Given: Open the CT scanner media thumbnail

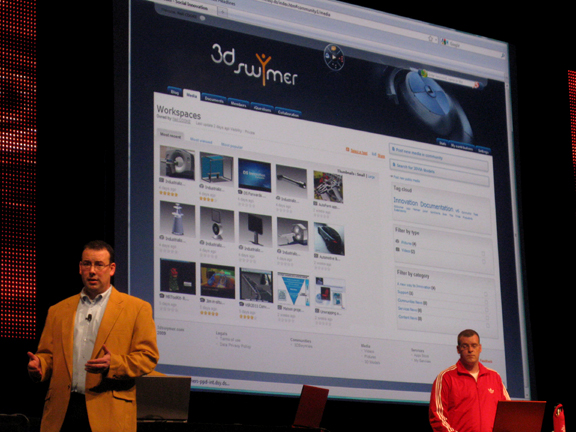Looking at the screenshot, I should (177, 163).
